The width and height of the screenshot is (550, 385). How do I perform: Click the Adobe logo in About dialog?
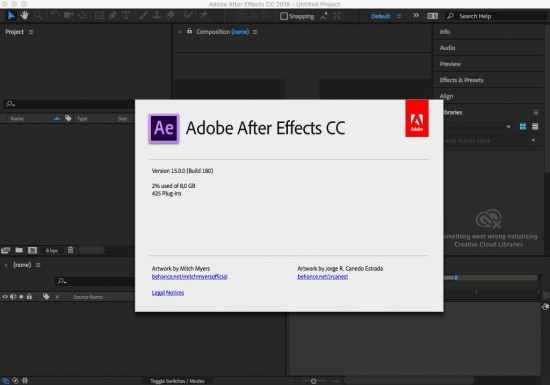(417, 118)
